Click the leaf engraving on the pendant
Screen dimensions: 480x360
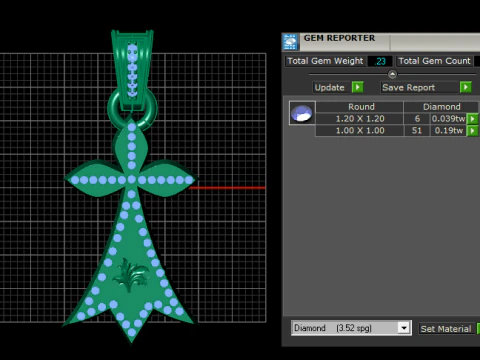pyautogui.click(x=130, y=274)
